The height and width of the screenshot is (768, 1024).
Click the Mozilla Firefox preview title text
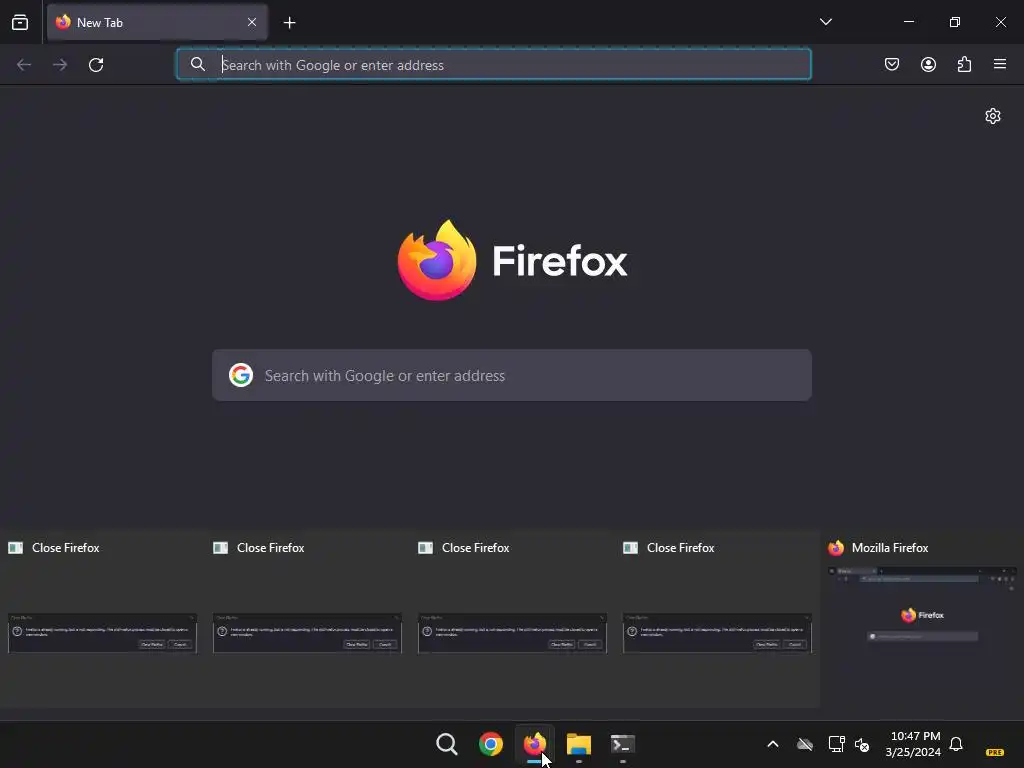pyautogui.click(x=890, y=548)
